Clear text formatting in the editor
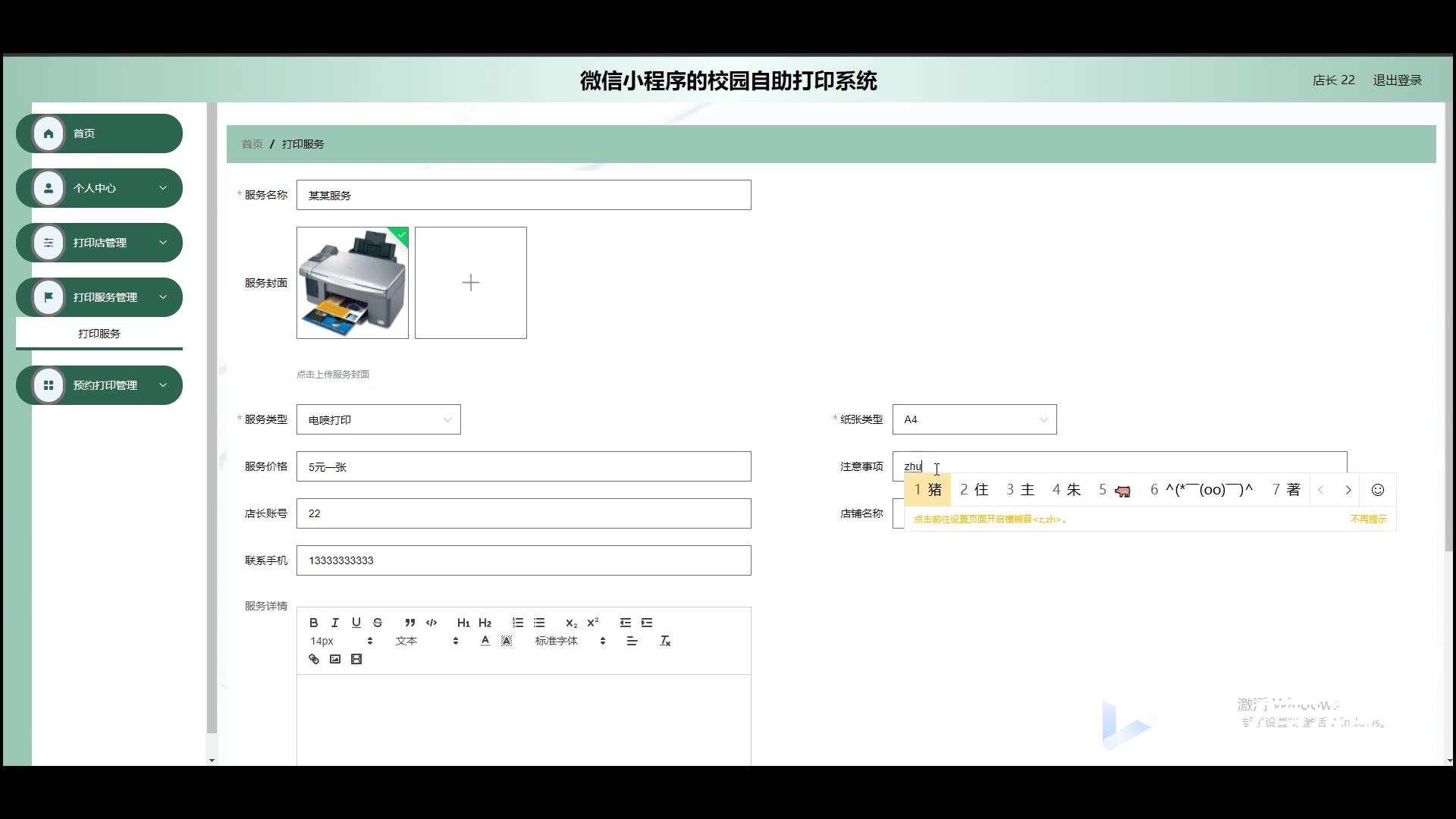The width and height of the screenshot is (1456, 819). click(x=665, y=641)
